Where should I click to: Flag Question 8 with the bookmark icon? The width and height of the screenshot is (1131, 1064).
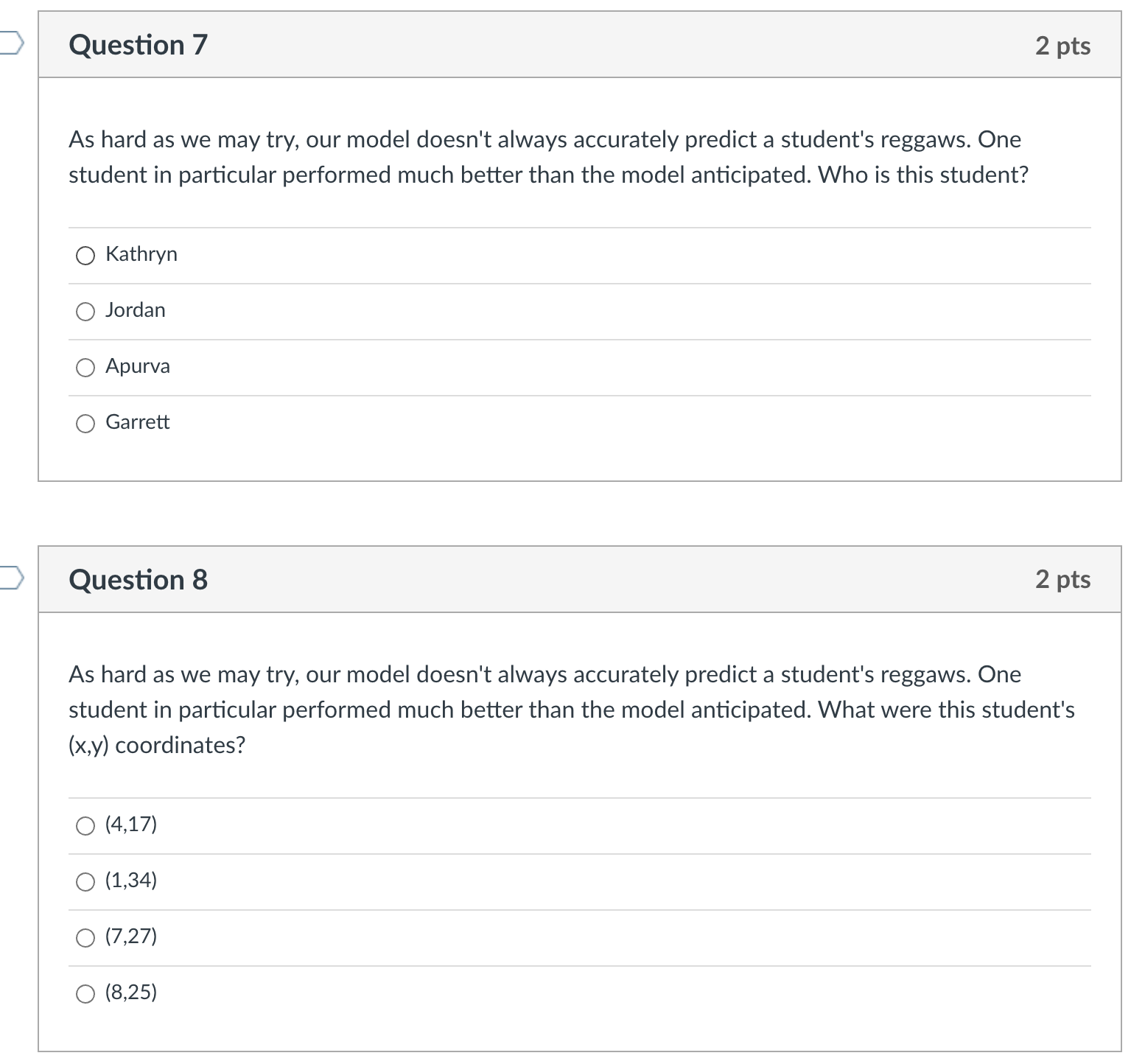coord(11,578)
